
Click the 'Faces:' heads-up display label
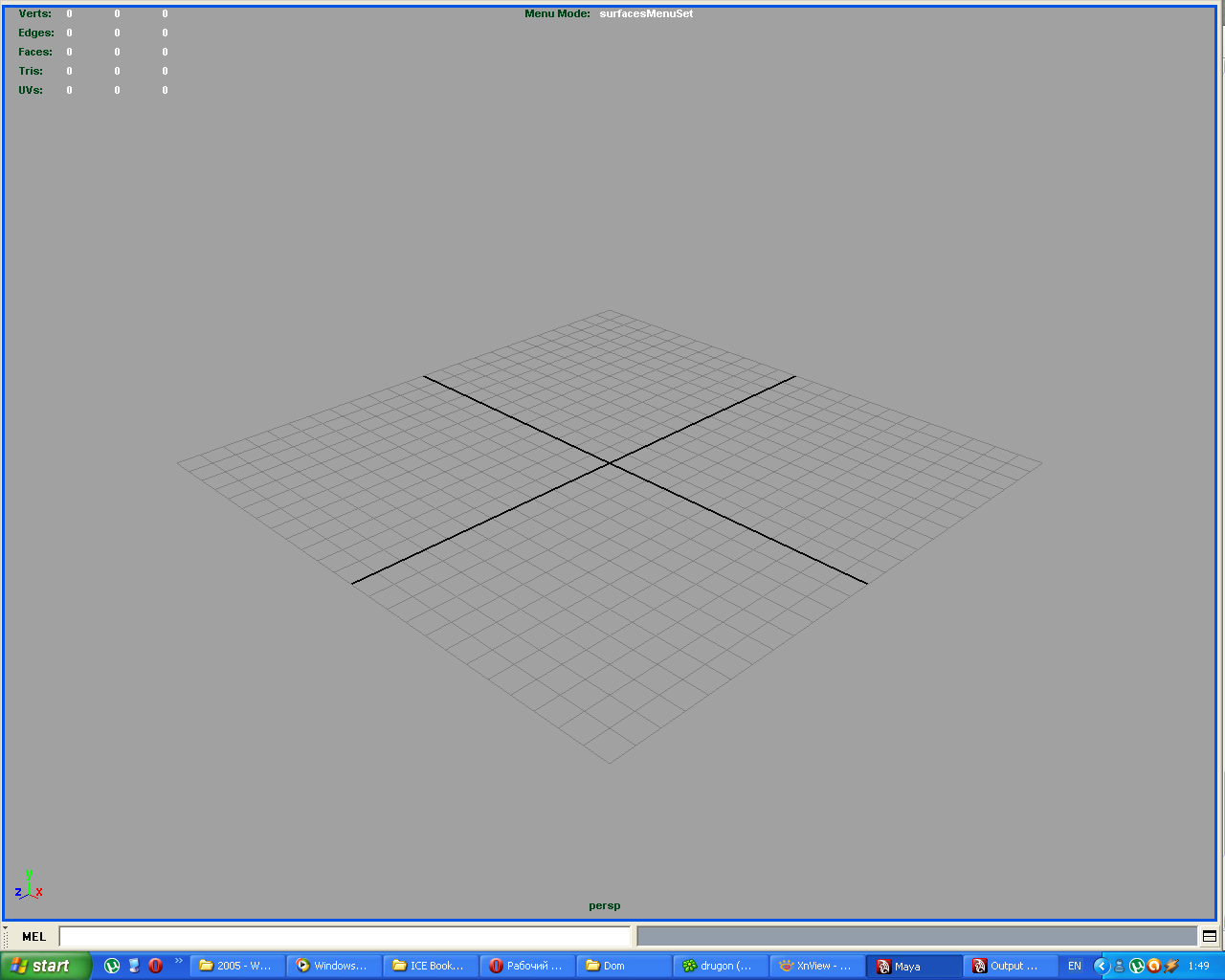click(x=35, y=52)
